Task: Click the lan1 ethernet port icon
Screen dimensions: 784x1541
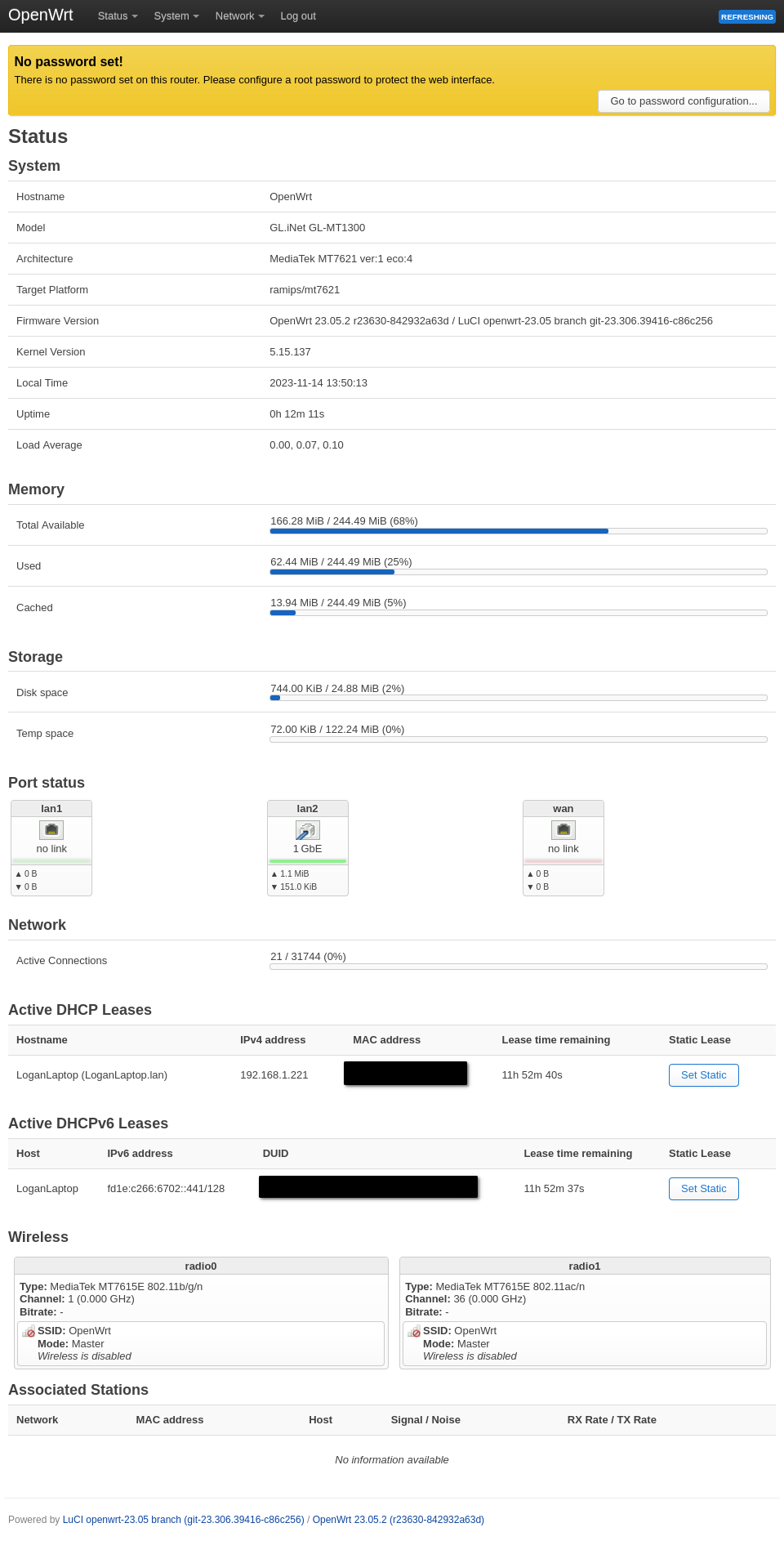Action: pos(51,829)
